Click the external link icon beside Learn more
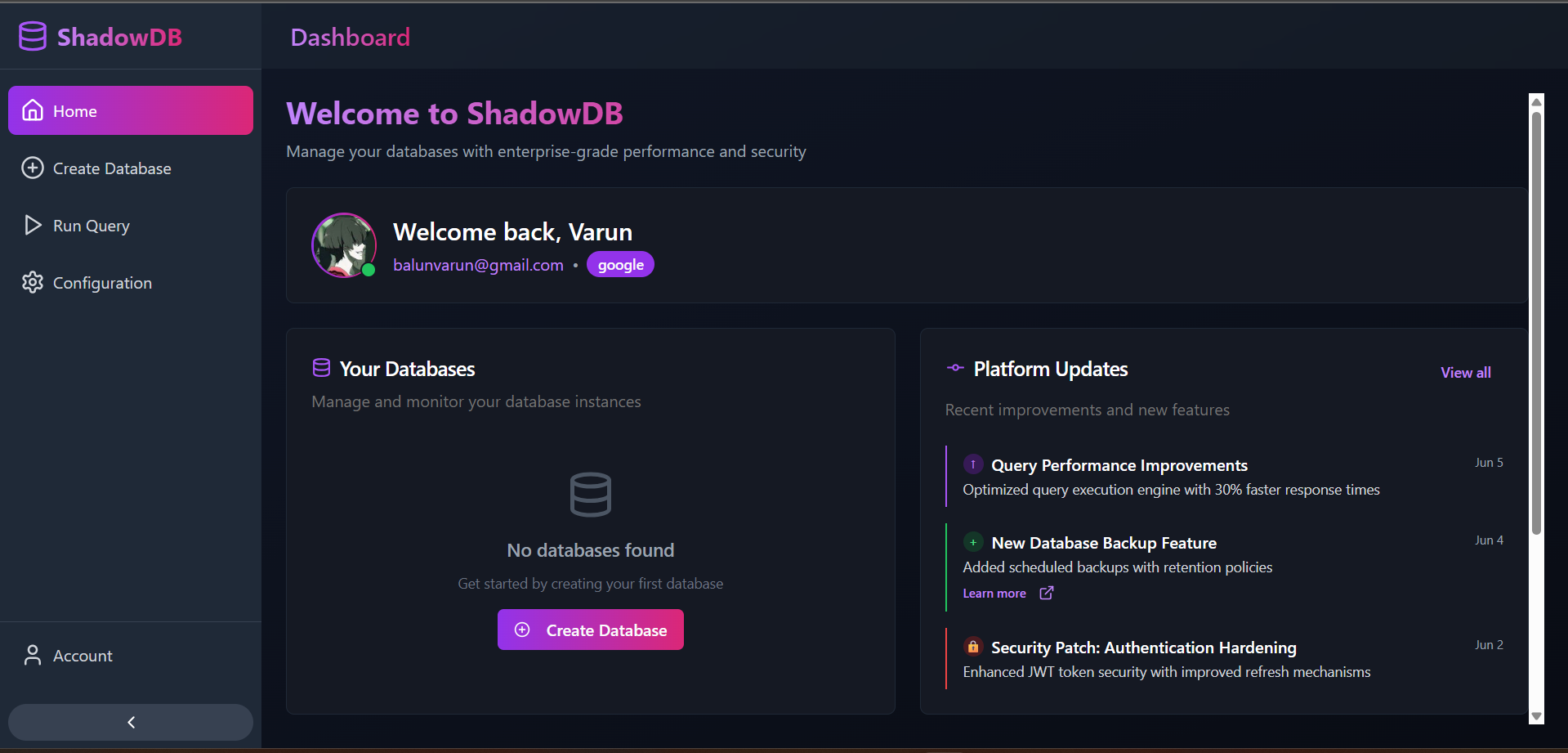Screen dimensions: 1568x753 1046,593
